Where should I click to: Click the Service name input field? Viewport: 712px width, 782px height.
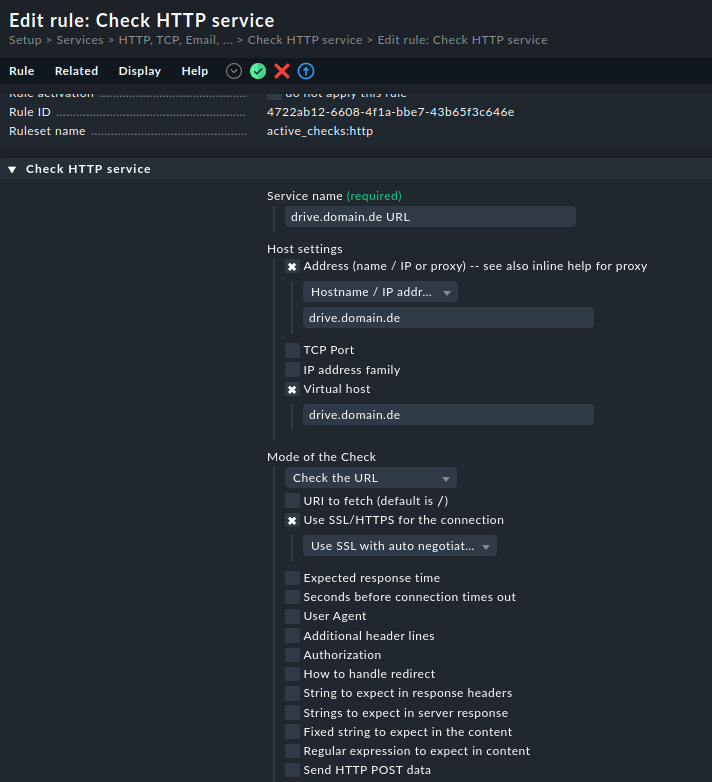(x=430, y=217)
